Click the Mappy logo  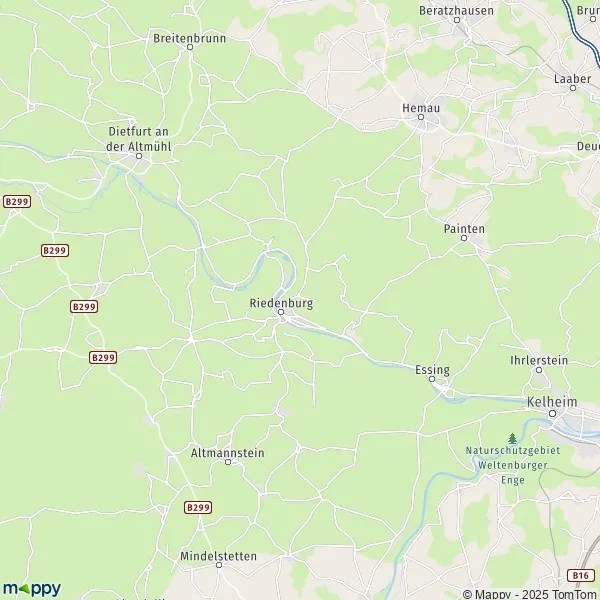click(x=32, y=589)
